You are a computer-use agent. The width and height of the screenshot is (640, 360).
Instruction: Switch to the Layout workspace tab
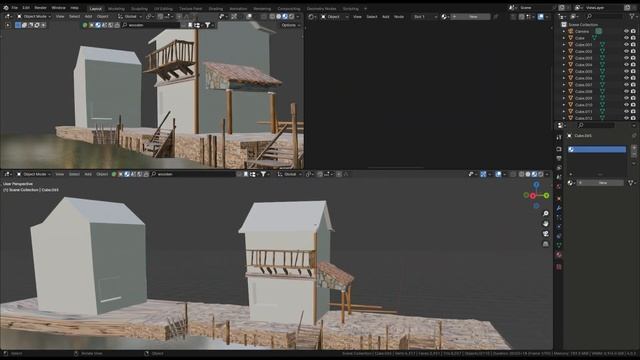coord(96,8)
